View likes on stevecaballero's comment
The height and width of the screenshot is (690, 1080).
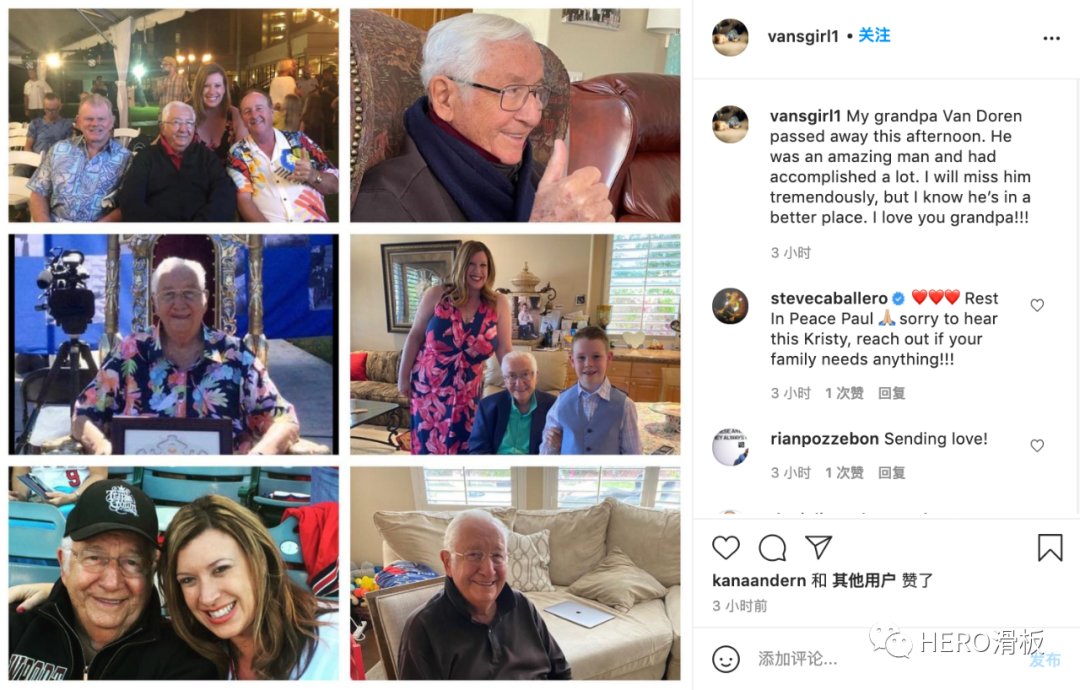(x=844, y=393)
